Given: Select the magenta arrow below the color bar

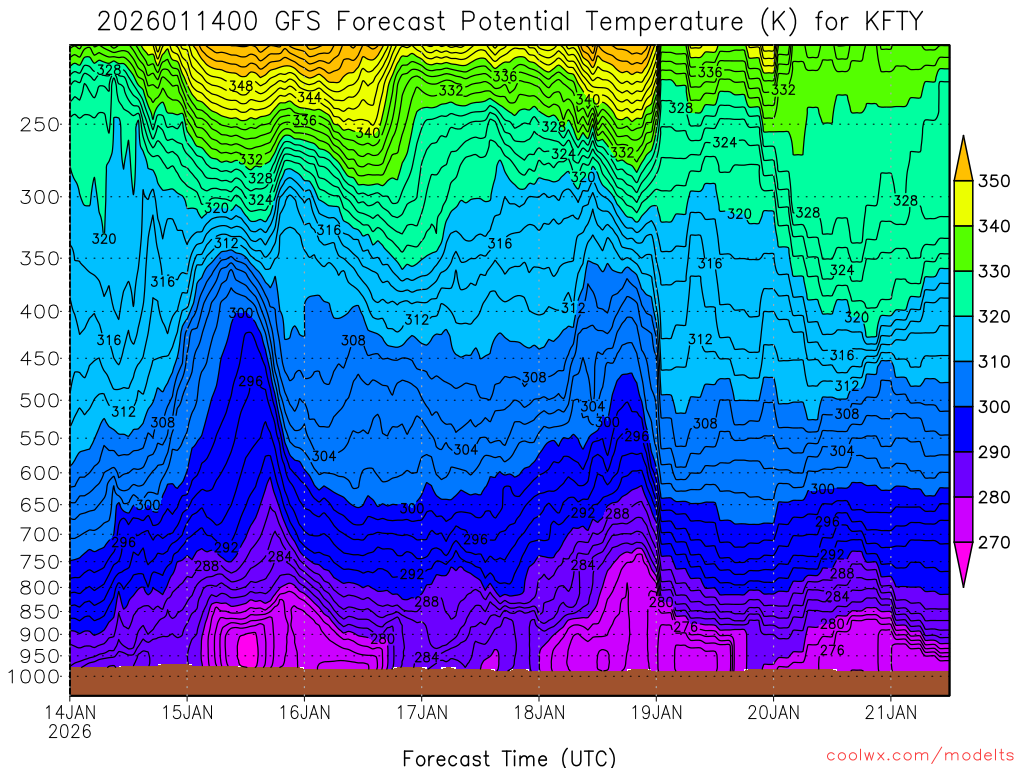Looking at the screenshot, I should coord(963,562).
